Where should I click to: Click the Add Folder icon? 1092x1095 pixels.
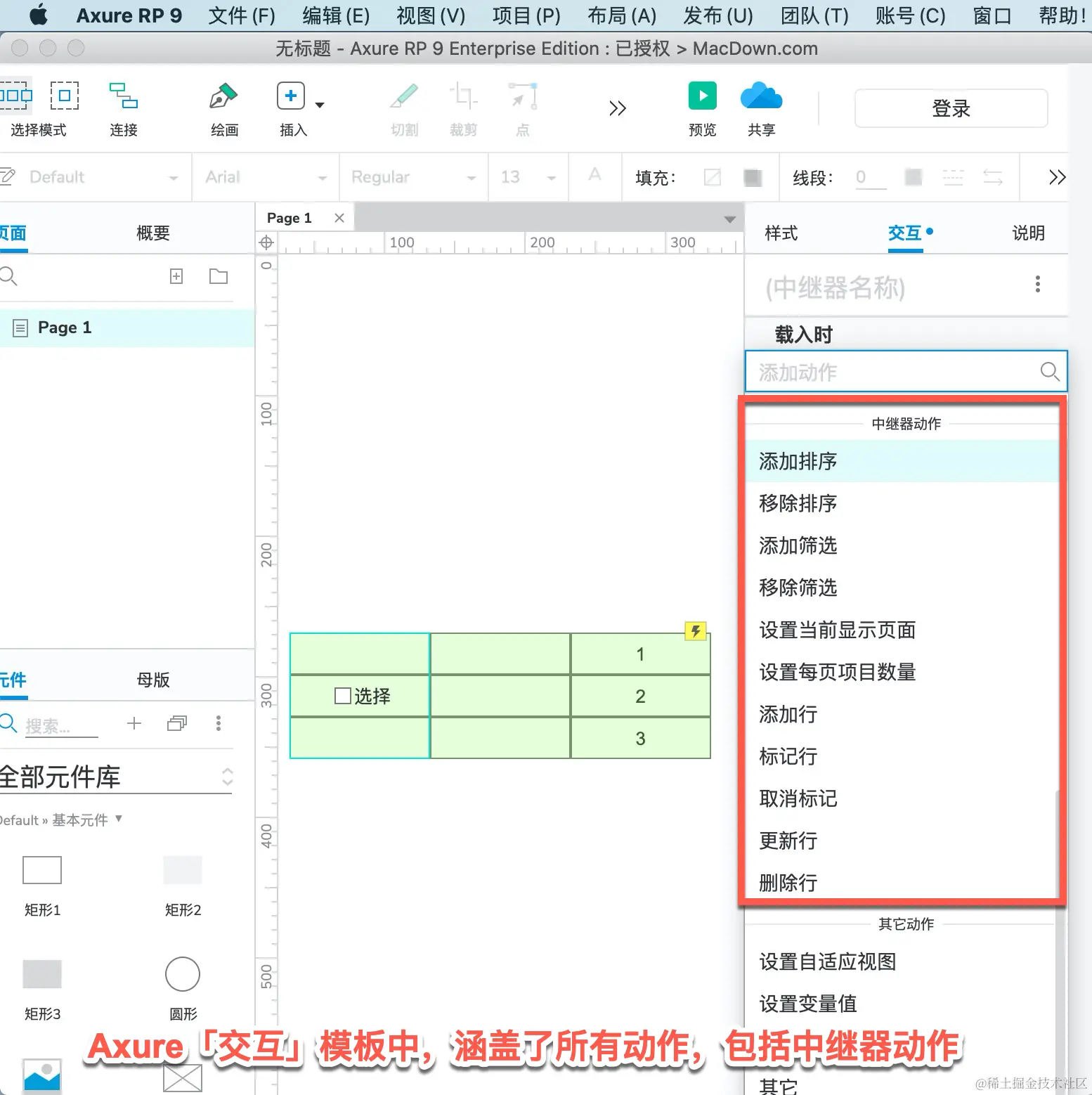click(x=219, y=276)
